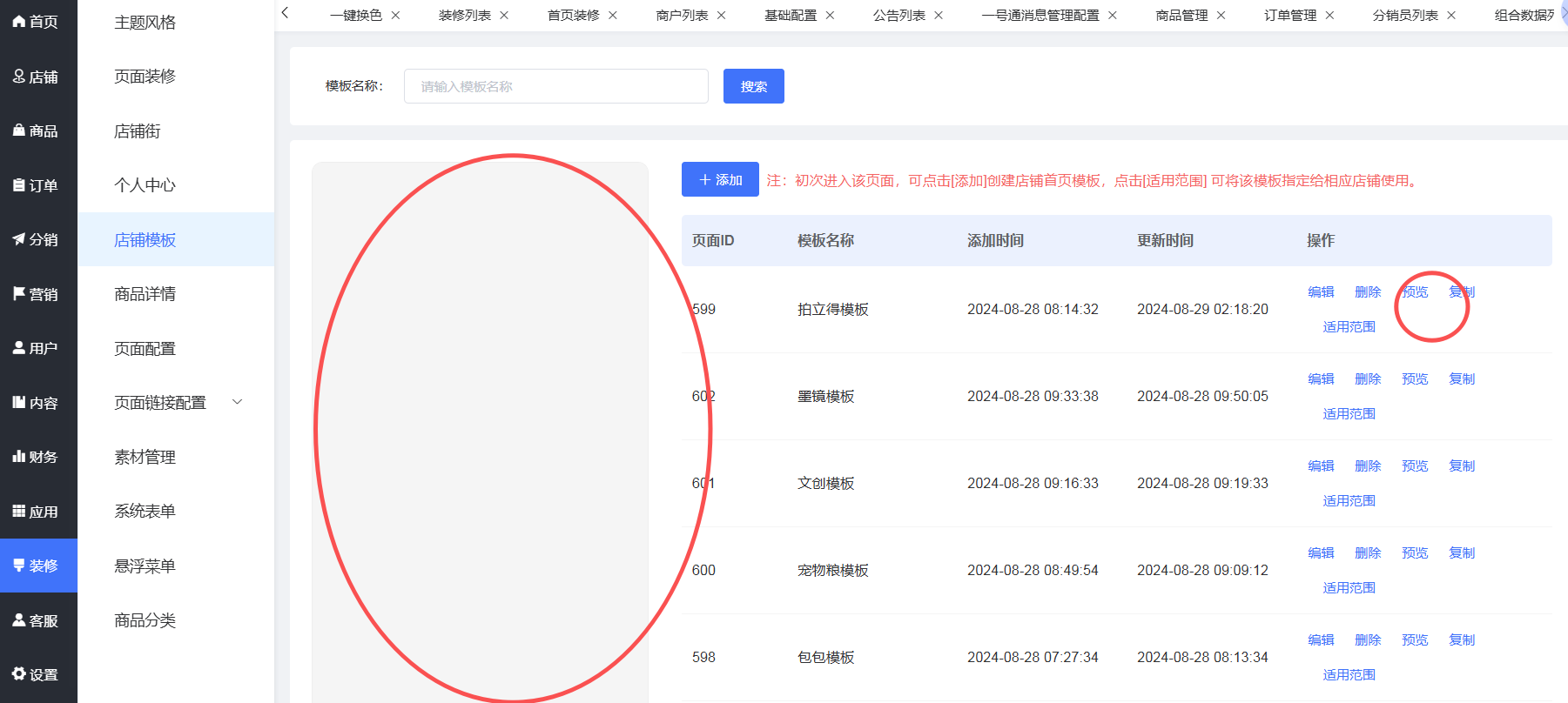Click 预览 for the 拍立得模板 row
Image resolution: width=1568 pixels, height=703 pixels.
click(1415, 292)
